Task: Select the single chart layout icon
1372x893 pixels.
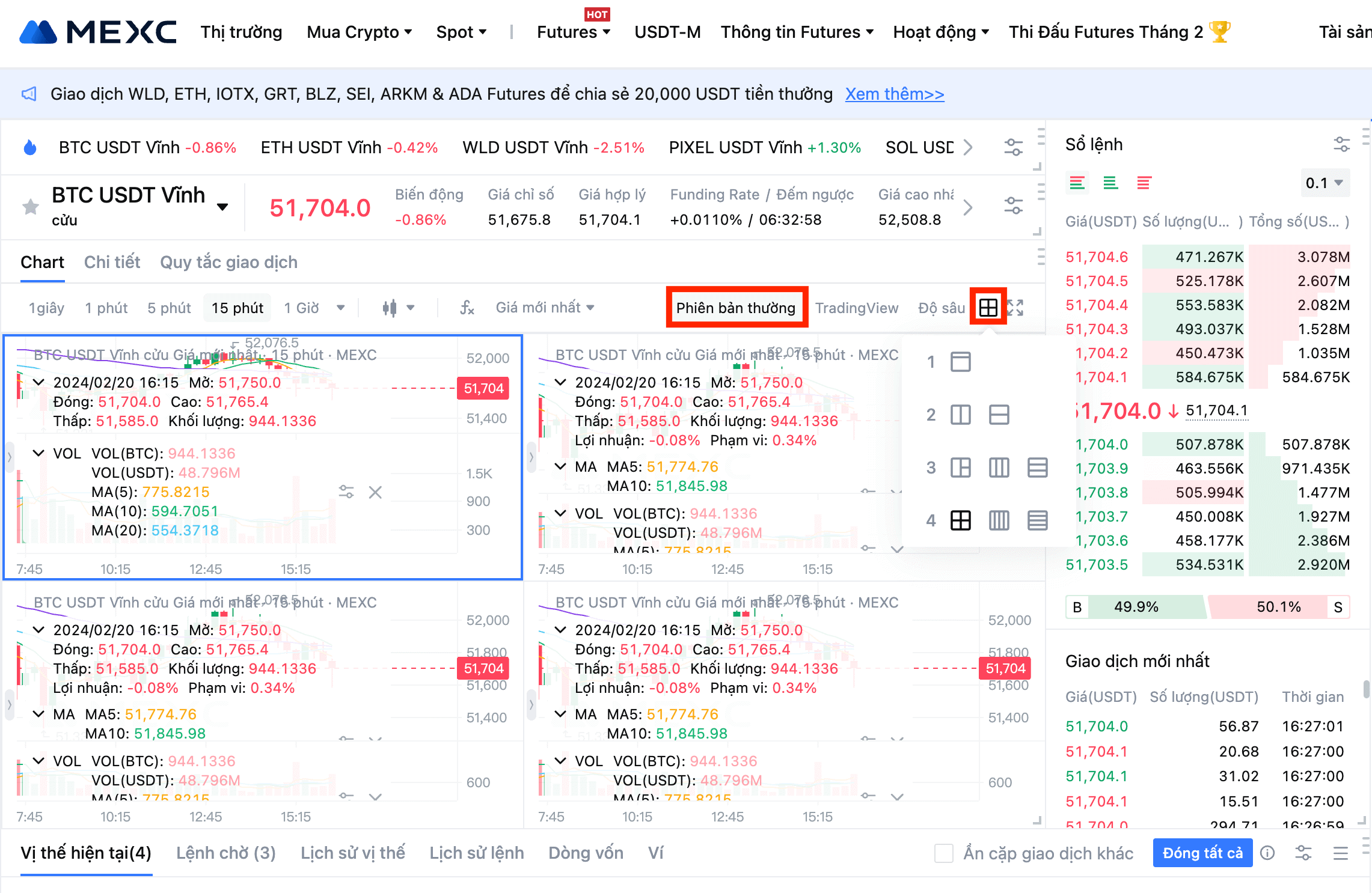Action: coord(960,362)
